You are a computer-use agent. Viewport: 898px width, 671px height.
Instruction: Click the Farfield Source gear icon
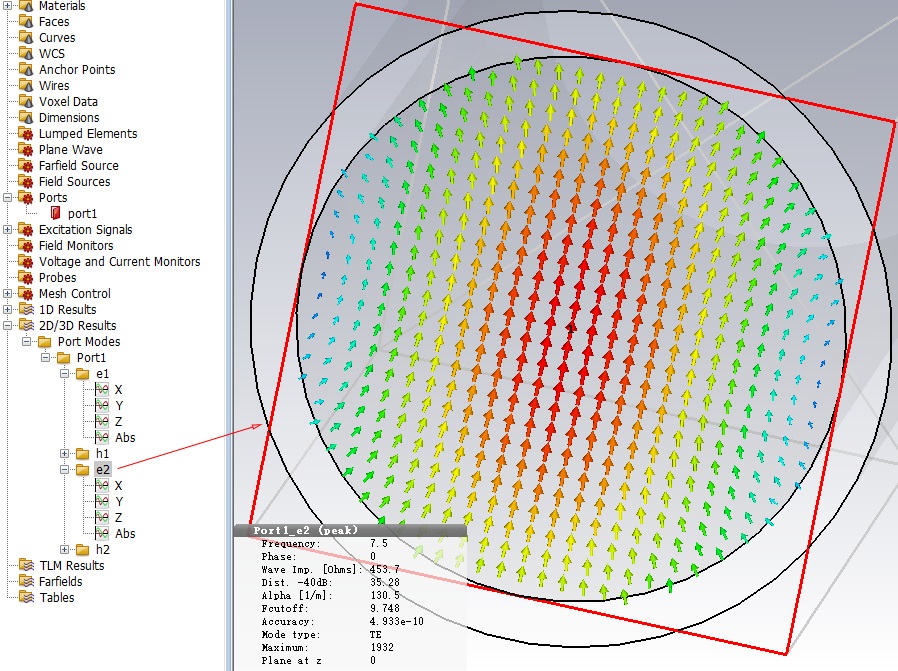[26, 166]
